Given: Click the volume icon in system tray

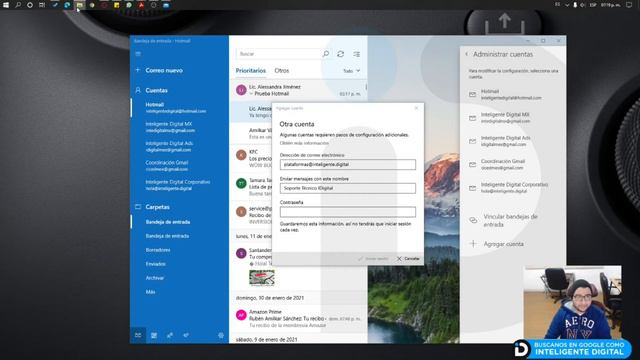Looking at the screenshot, I should coord(582,5).
